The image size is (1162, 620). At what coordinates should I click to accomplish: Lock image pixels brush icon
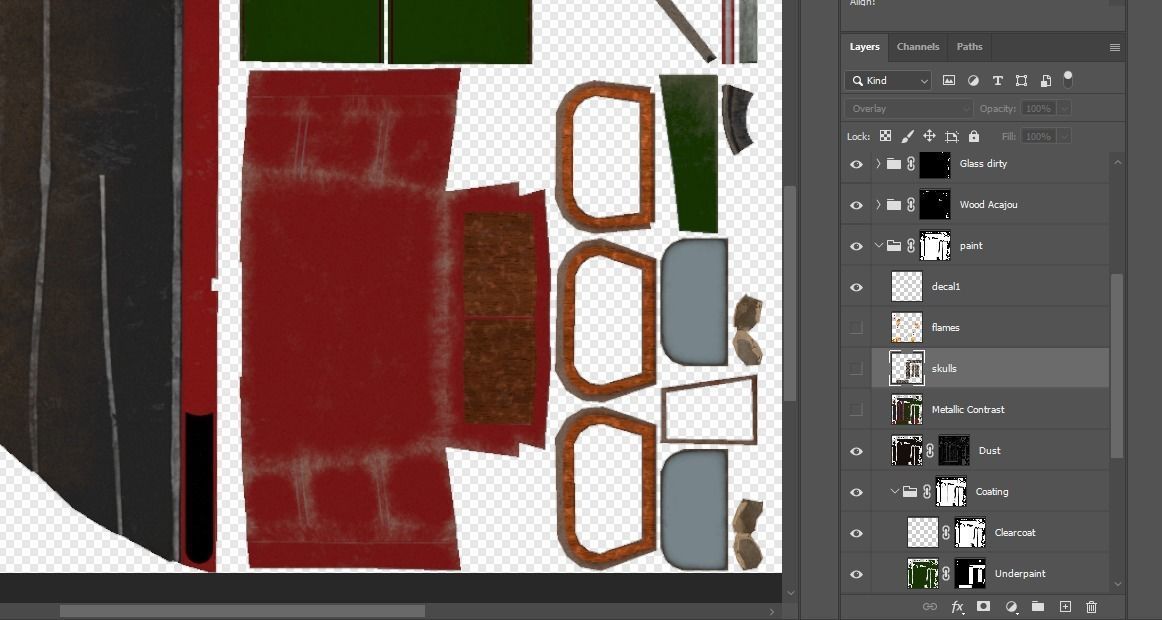pyautogui.click(x=907, y=136)
